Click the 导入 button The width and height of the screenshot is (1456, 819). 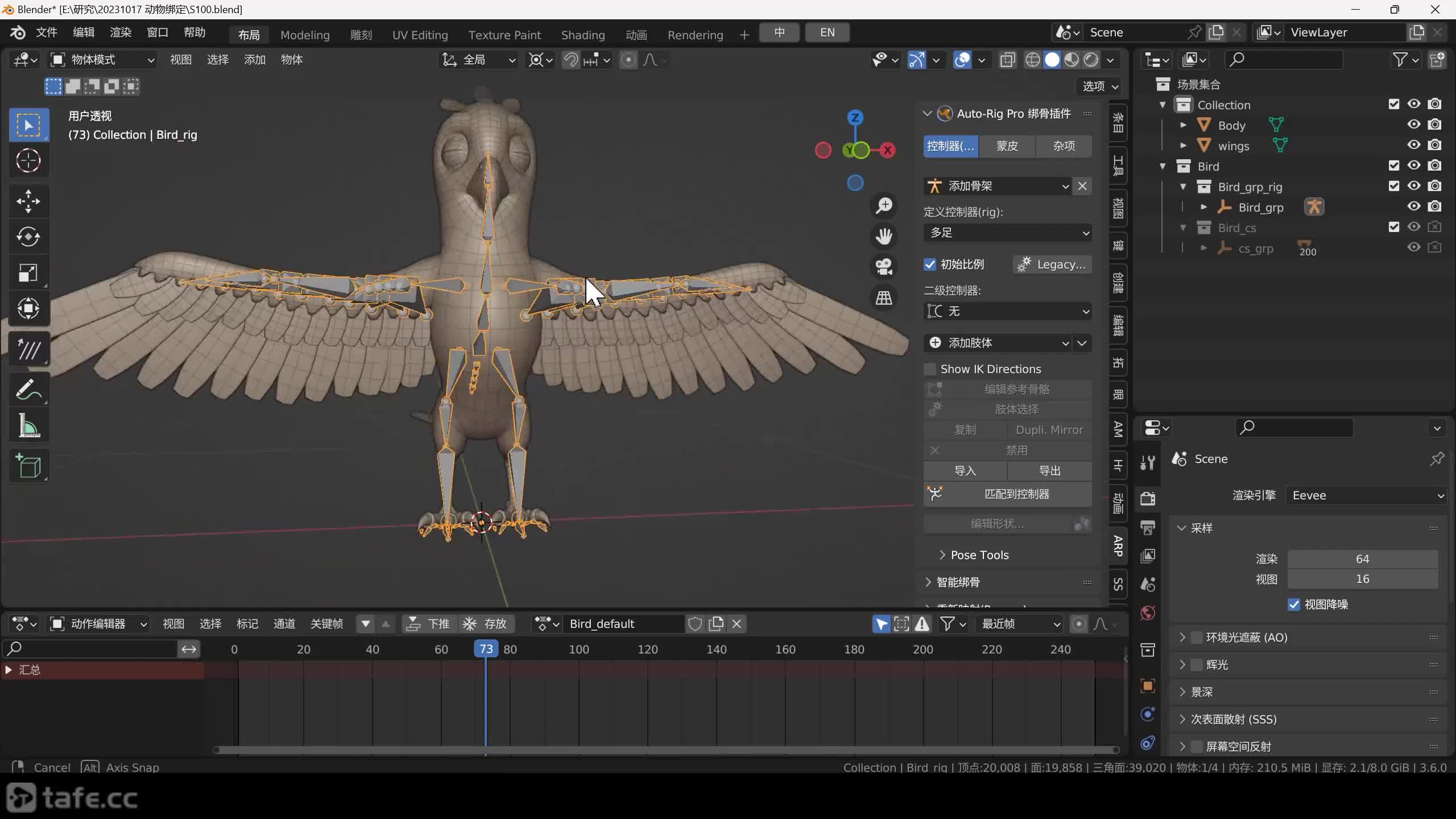[965, 471]
